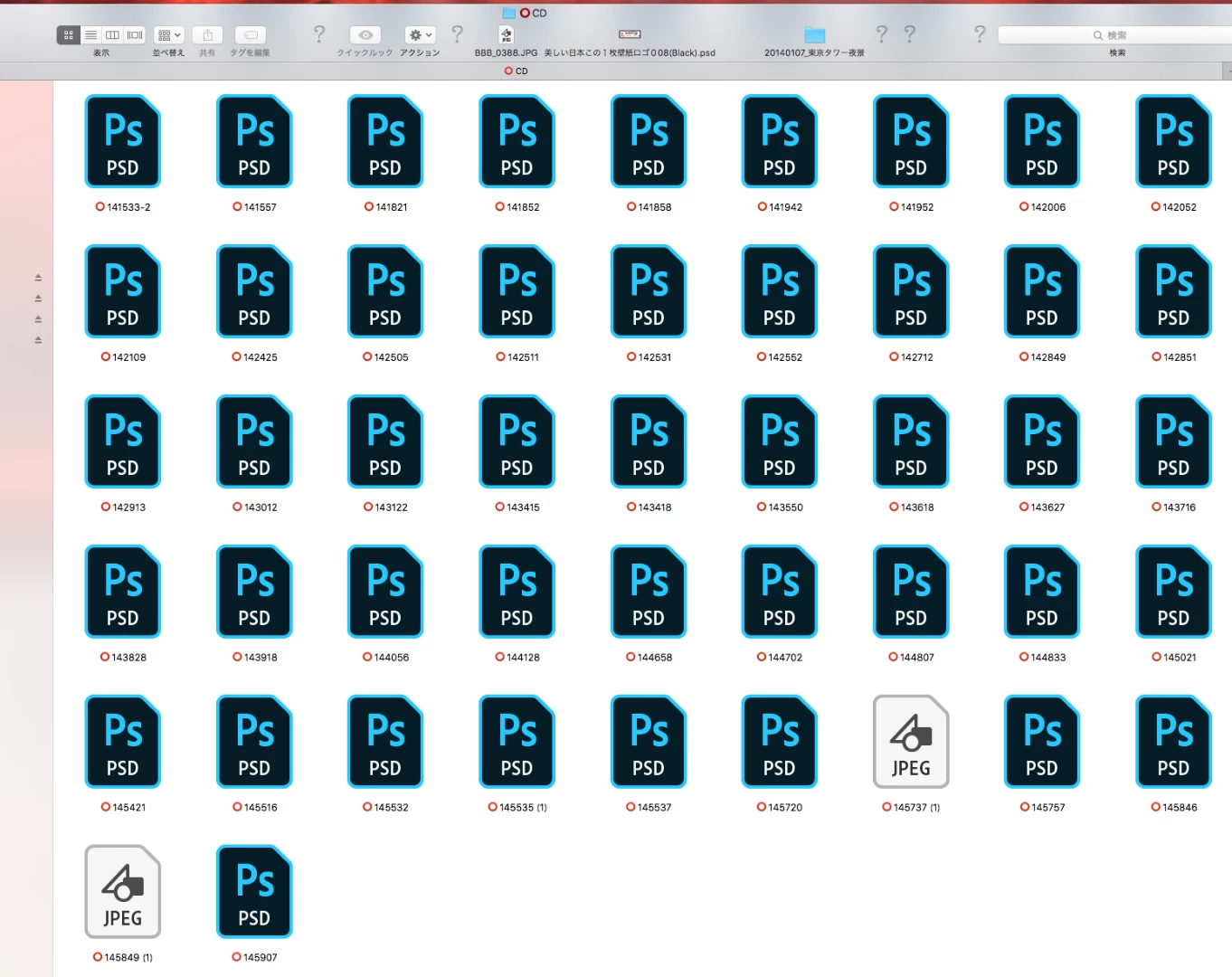Click CD folder icon in title bar
1232x977 pixels.
tap(509, 13)
